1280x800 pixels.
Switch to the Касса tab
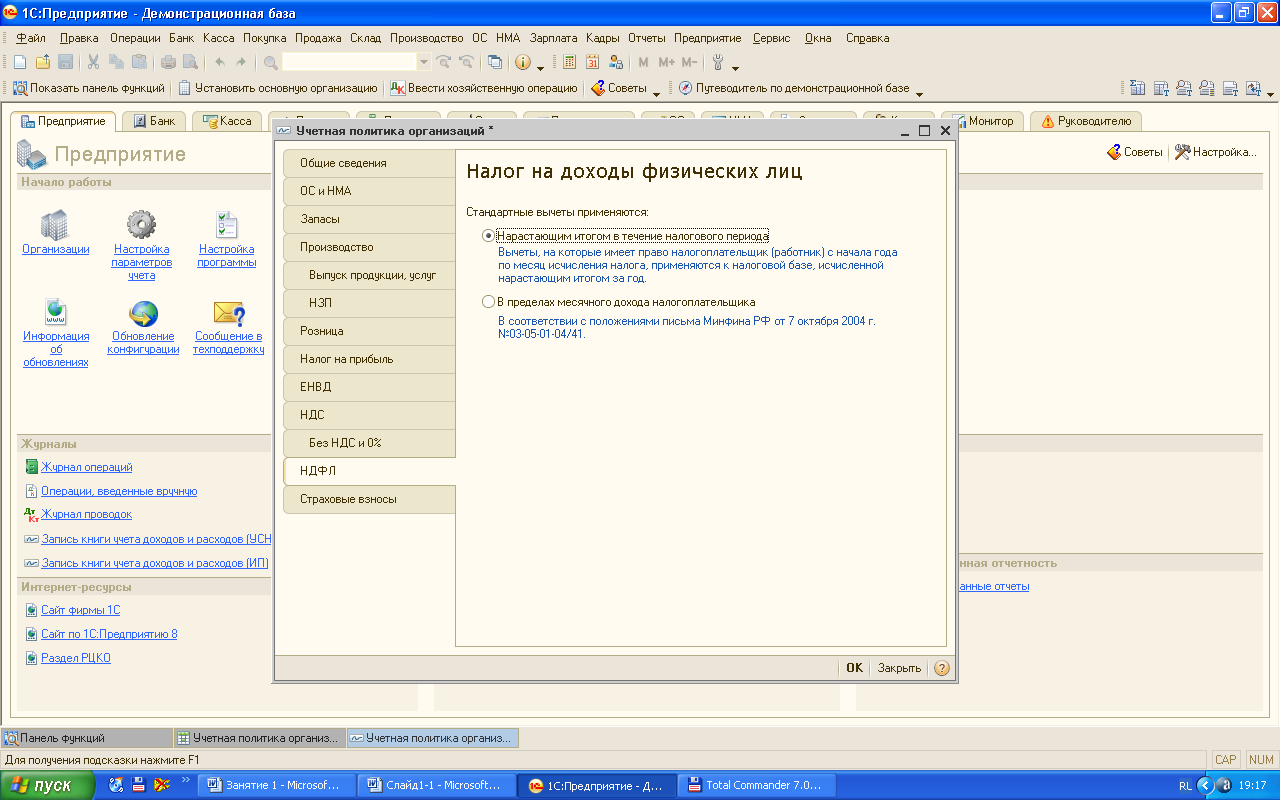pyautogui.click(x=227, y=121)
